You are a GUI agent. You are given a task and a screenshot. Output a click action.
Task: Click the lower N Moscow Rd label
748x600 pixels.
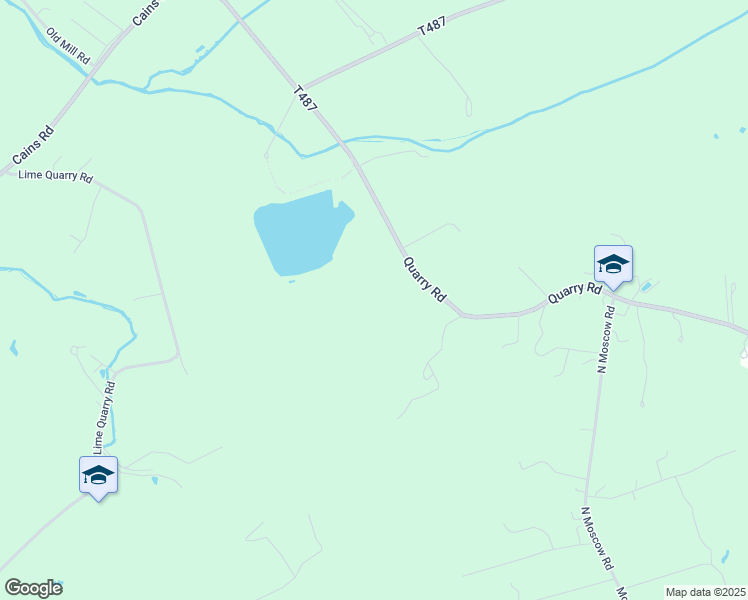pos(596,538)
